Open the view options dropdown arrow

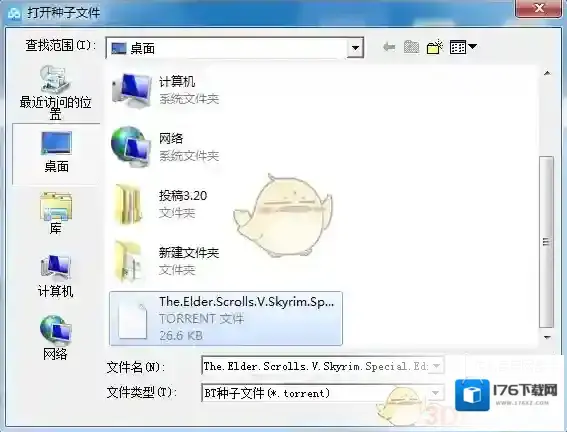click(x=472, y=46)
